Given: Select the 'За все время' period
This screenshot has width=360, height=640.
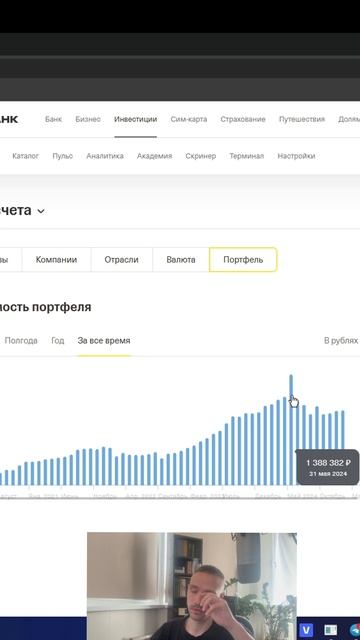Looking at the screenshot, I should pyautogui.click(x=104, y=340).
